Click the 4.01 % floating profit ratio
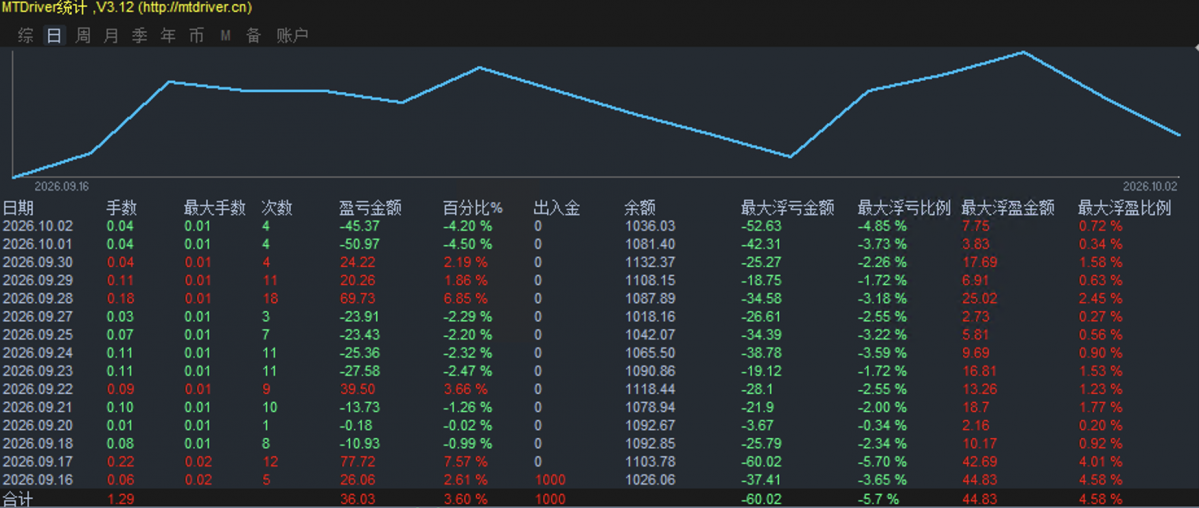The image size is (1199, 508). coord(1100,462)
